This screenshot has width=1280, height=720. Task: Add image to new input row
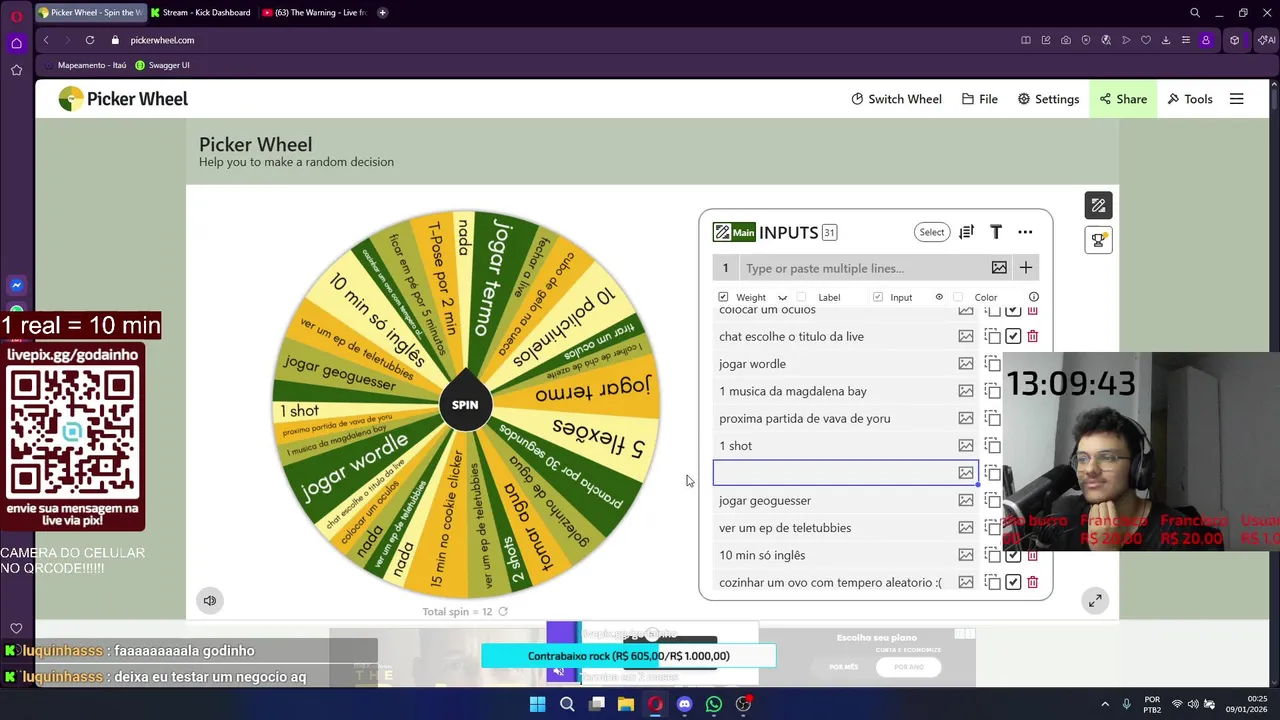point(999,268)
